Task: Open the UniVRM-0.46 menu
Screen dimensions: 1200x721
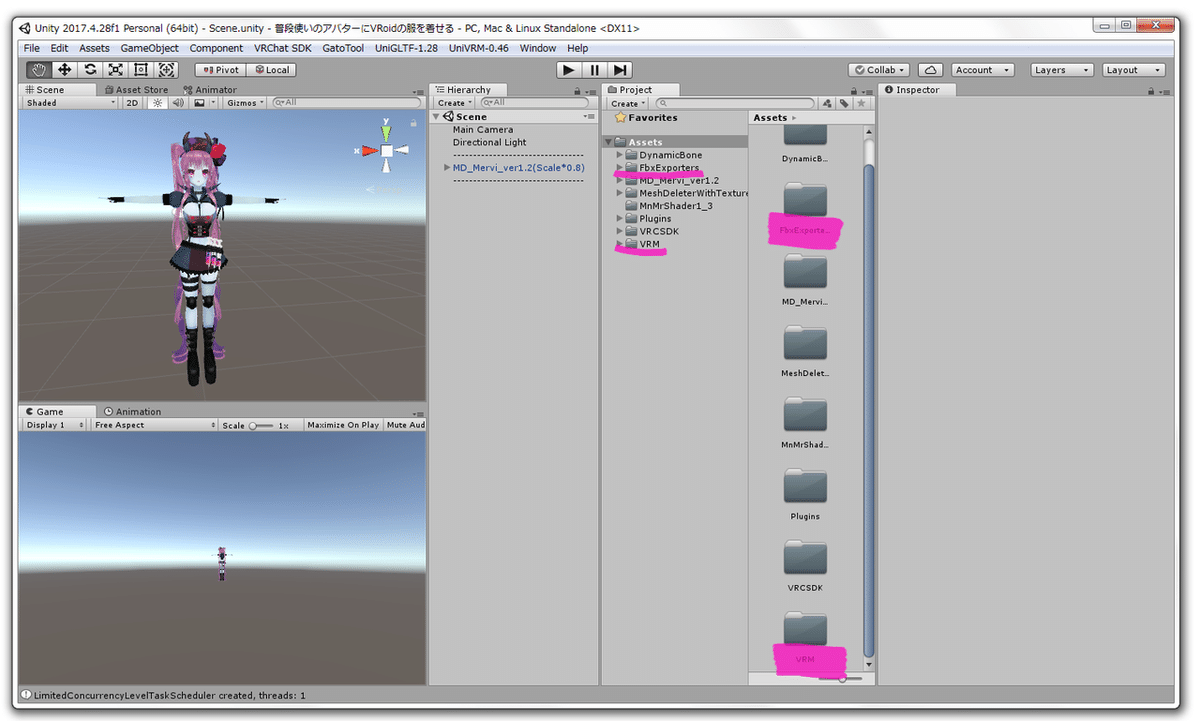Action: click(x=478, y=48)
